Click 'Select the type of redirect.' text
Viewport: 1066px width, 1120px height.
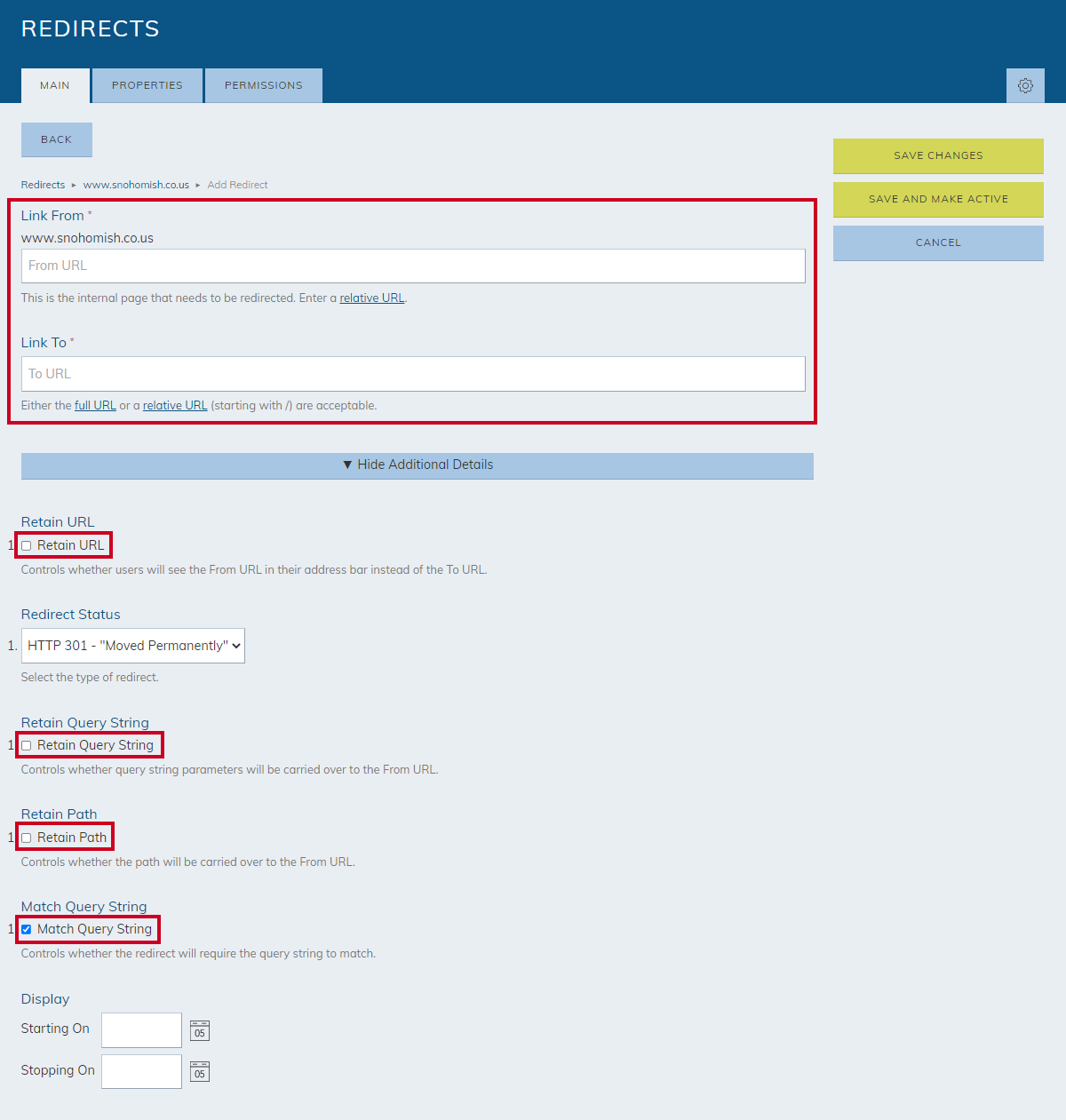[x=90, y=678]
